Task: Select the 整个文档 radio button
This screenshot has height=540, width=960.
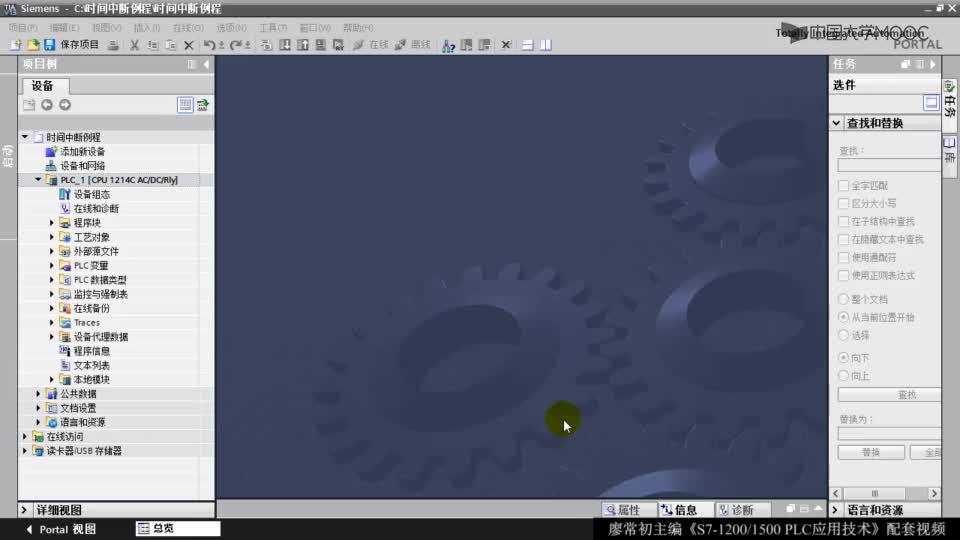Action: [x=844, y=299]
